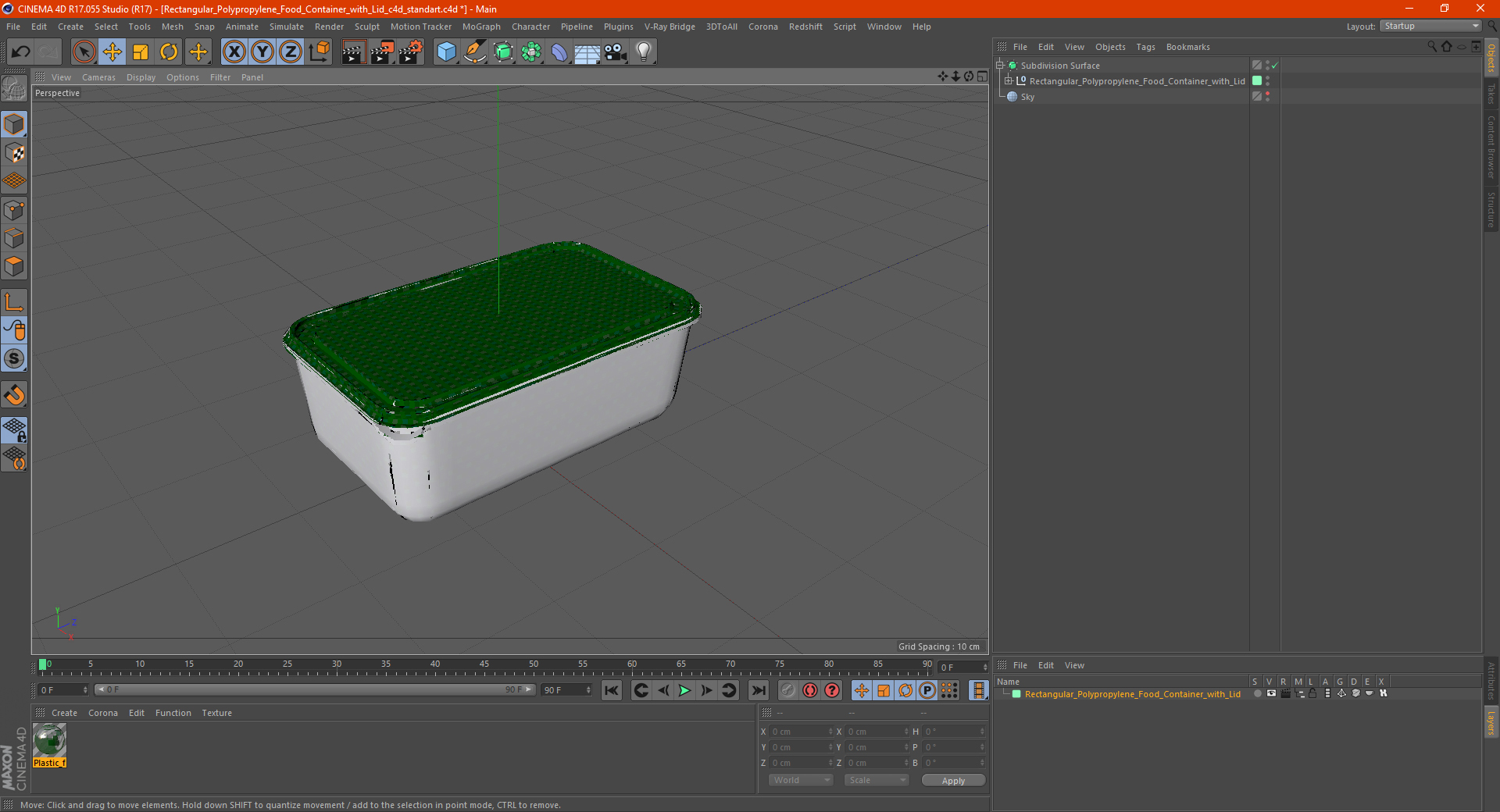Viewport: 1500px width, 812px height.
Task: Open the Bend deformer icon
Action: tap(559, 52)
